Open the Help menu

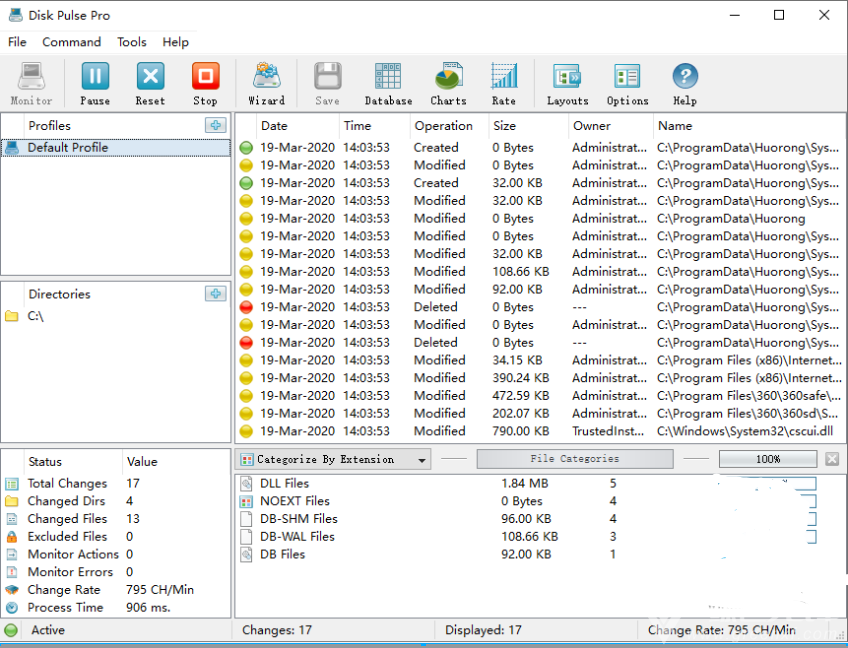176,42
